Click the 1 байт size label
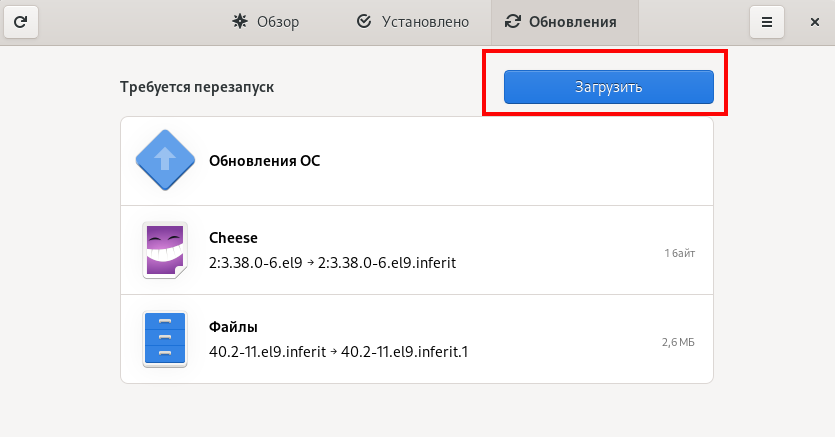This screenshot has height=437, width=835. tap(679, 253)
